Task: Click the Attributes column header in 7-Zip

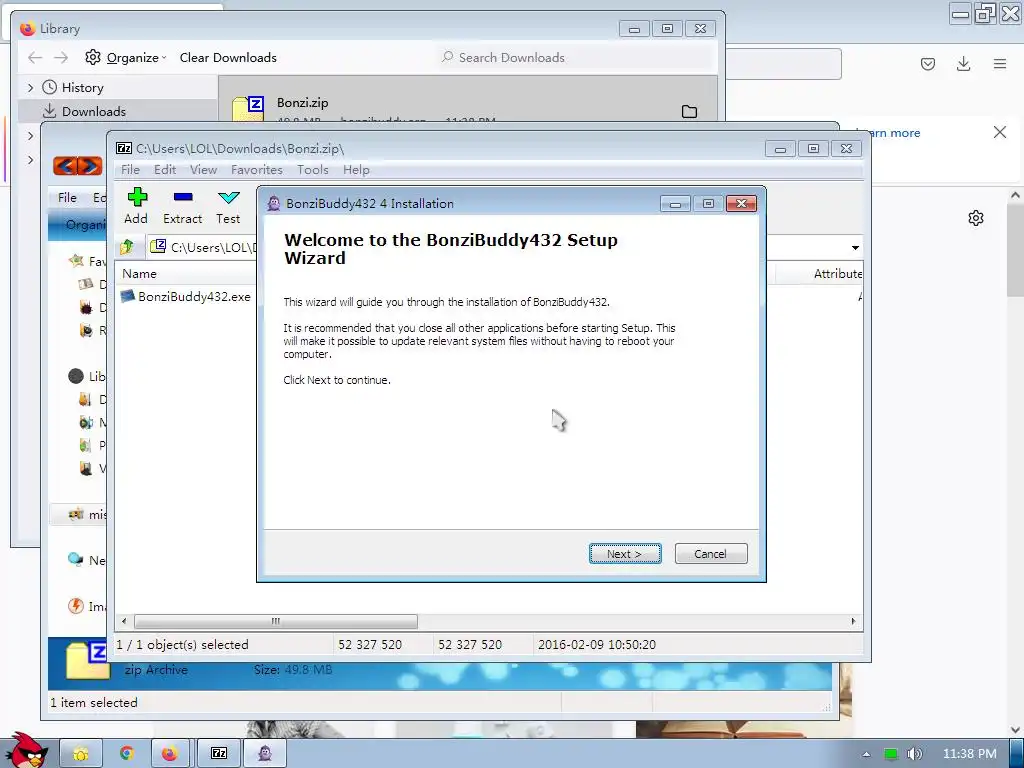Action: point(837,274)
